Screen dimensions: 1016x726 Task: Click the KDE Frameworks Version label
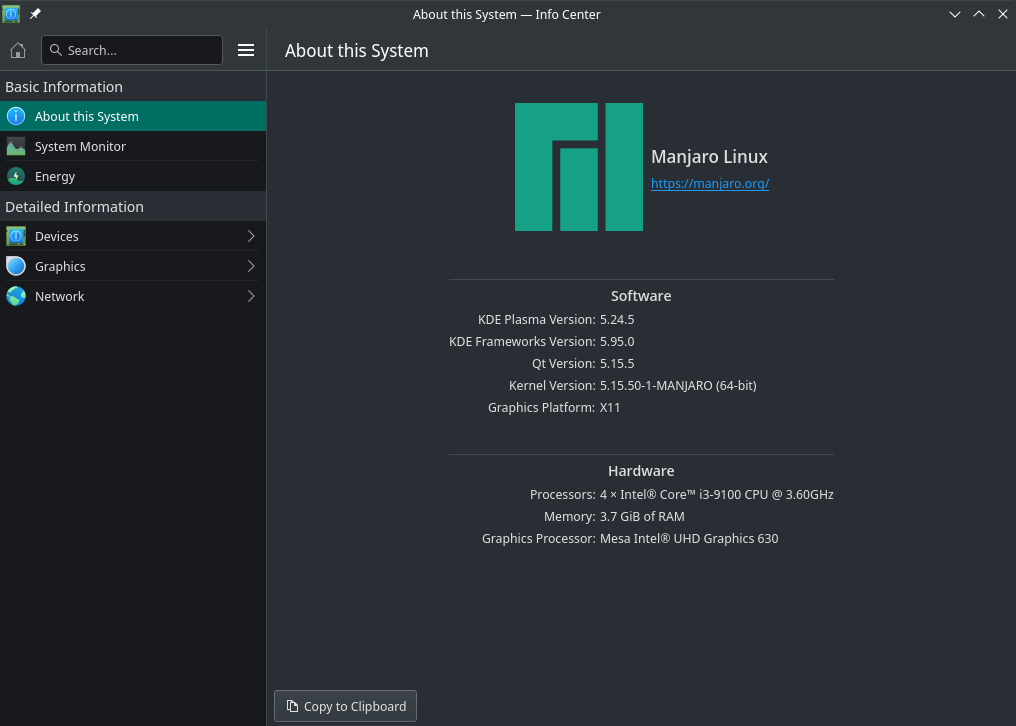click(522, 342)
